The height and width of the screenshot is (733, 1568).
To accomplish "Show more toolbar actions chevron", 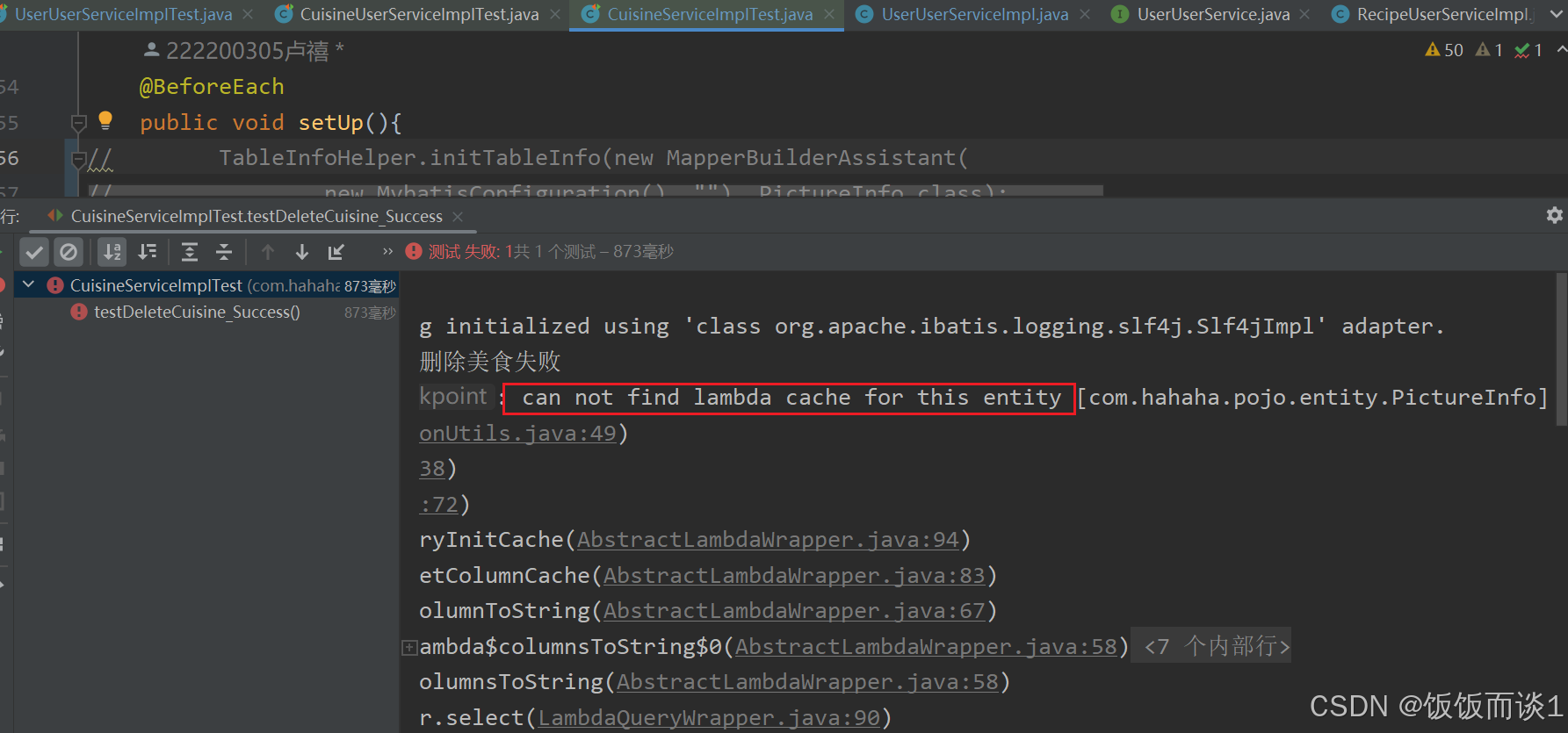I will [387, 252].
